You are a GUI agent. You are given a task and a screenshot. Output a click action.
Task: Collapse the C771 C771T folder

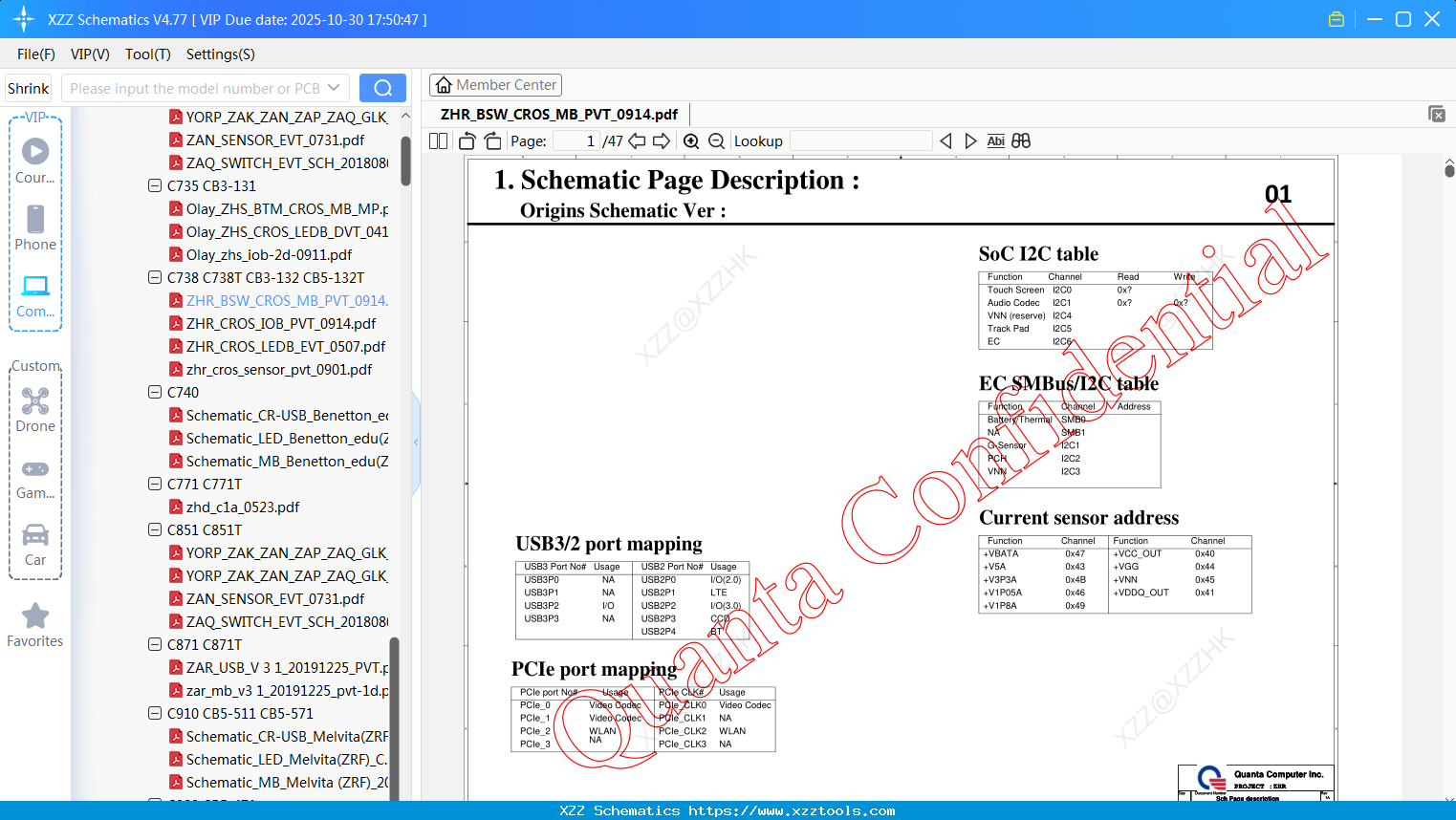[x=155, y=484]
